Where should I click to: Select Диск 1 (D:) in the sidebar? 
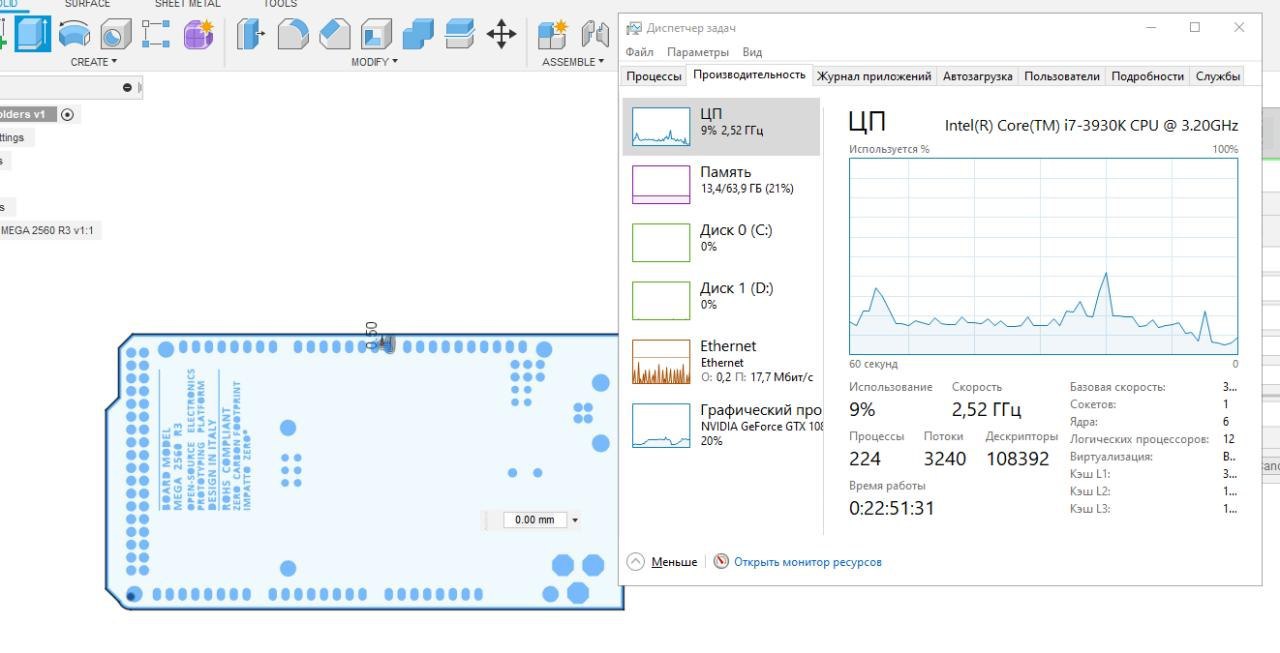[721, 301]
